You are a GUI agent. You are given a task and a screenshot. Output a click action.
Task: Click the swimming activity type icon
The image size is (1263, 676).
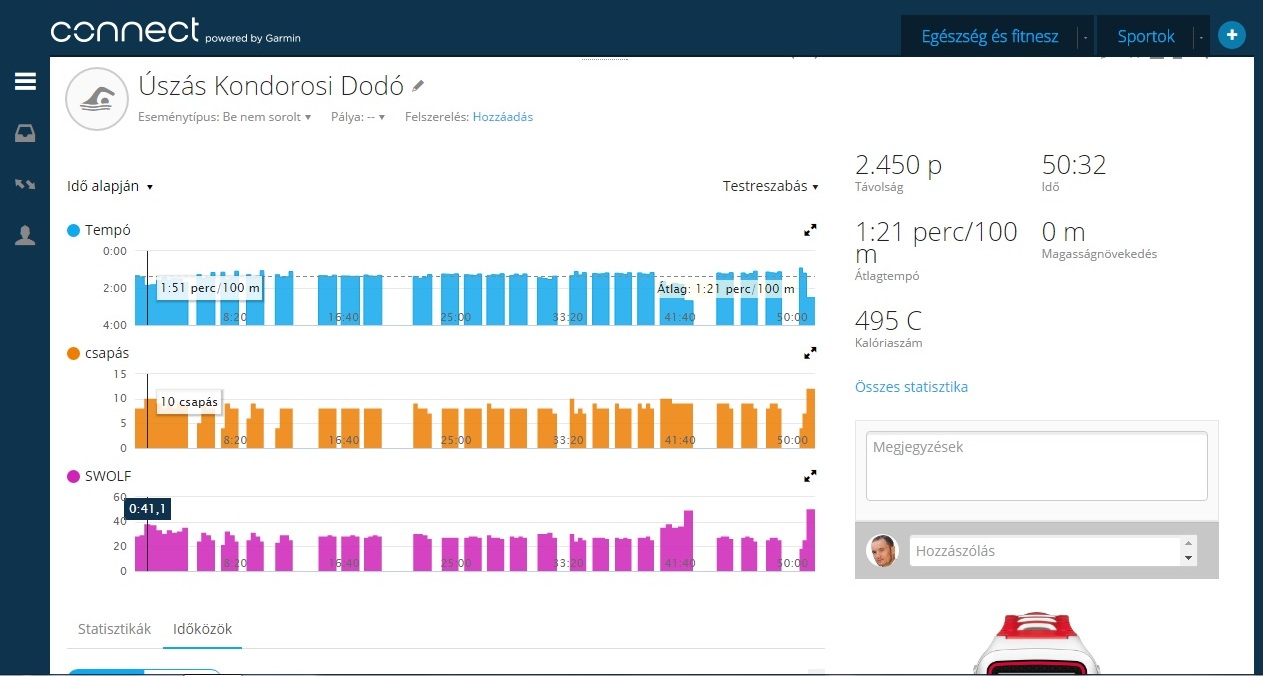[x=97, y=99]
